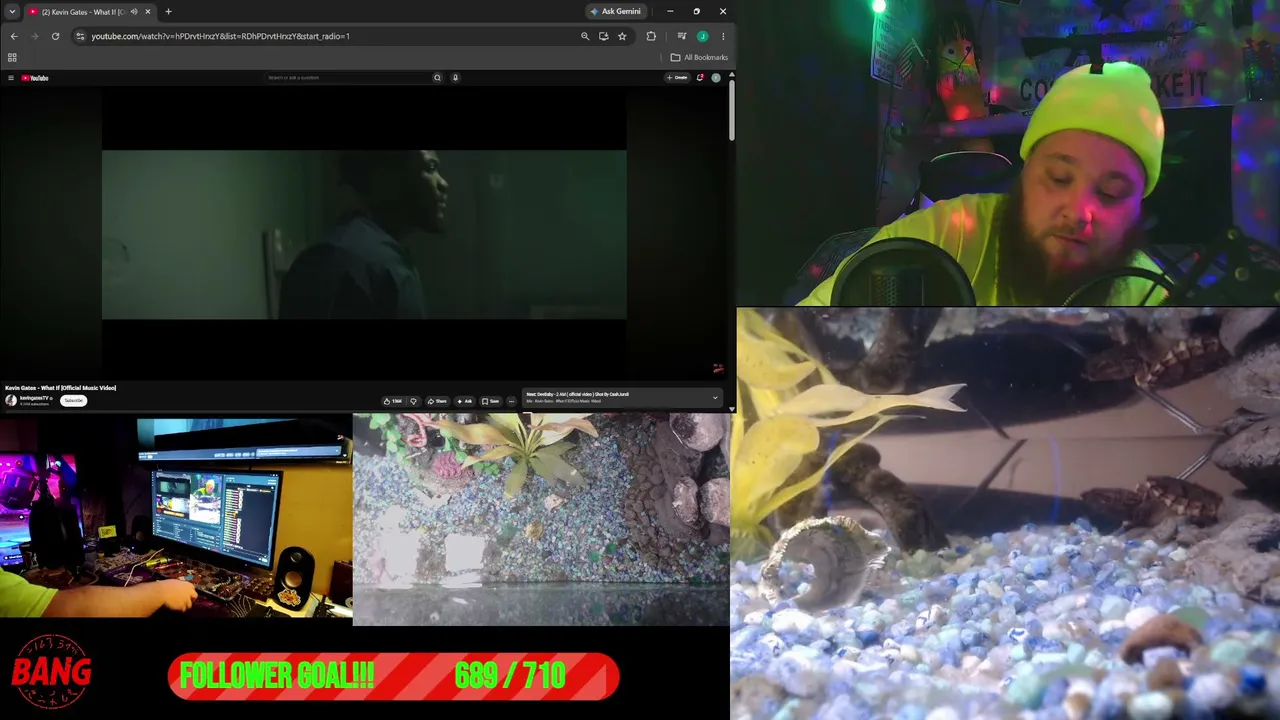Open the Chrome three-dot menu
1280x720 pixels.
click(x=722, y=36)
